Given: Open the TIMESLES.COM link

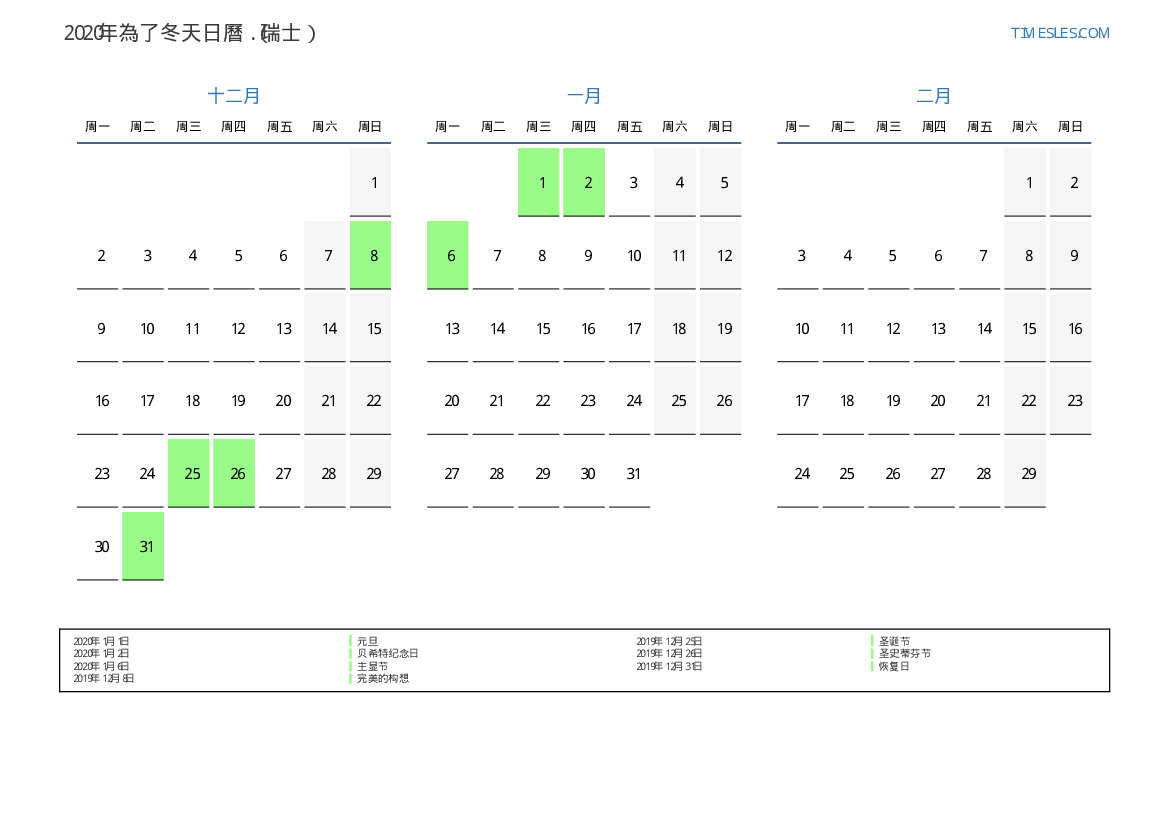Looking at the screenshot, I should (1059, 33).
